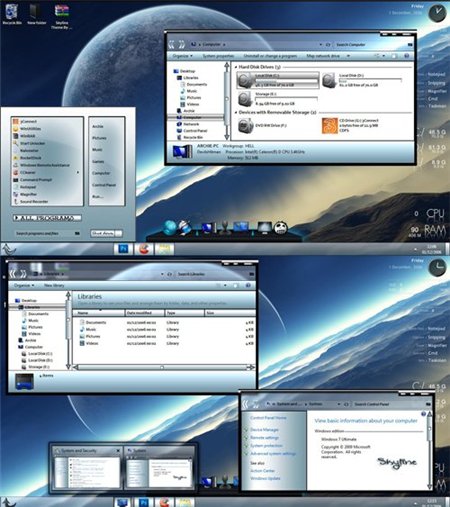Click Local Disk (C:) capacity bar
Viewport: 450px width, 507px height.
(x=286, y=81)
